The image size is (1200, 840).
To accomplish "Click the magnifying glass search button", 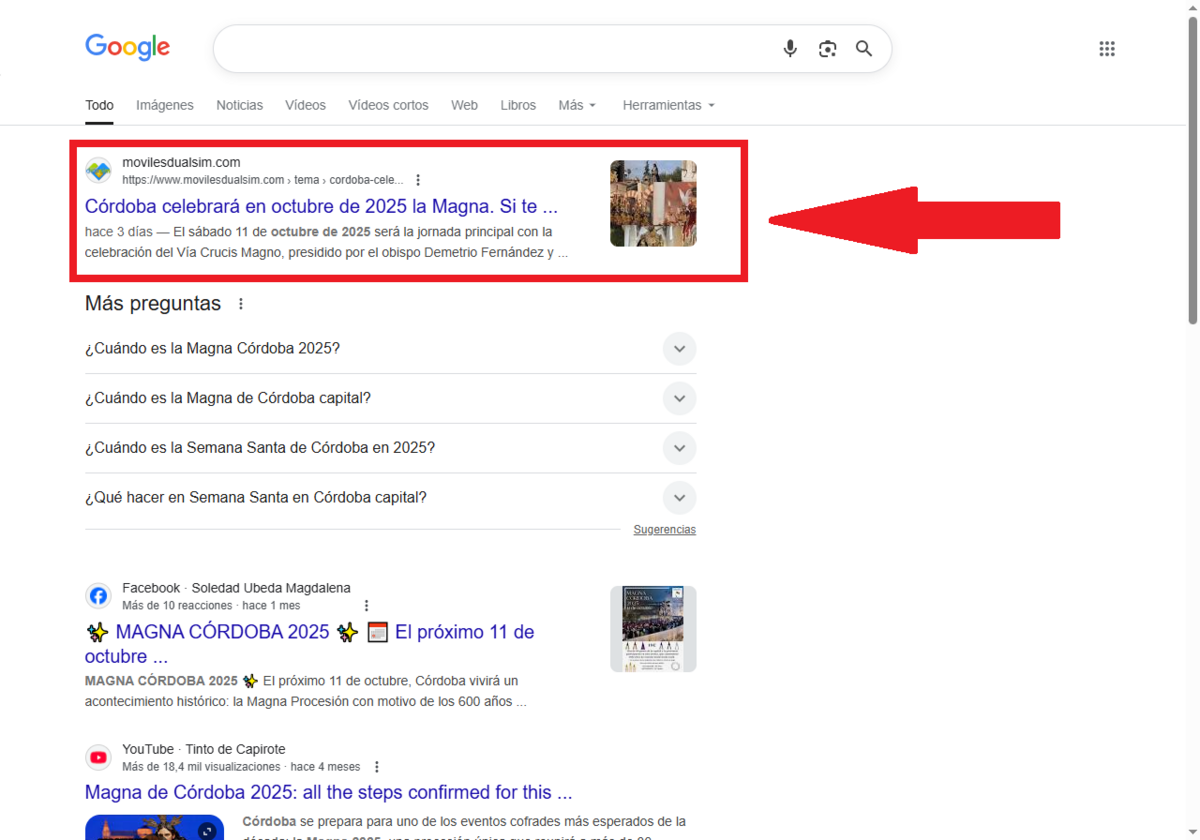I will coord(864,48).
